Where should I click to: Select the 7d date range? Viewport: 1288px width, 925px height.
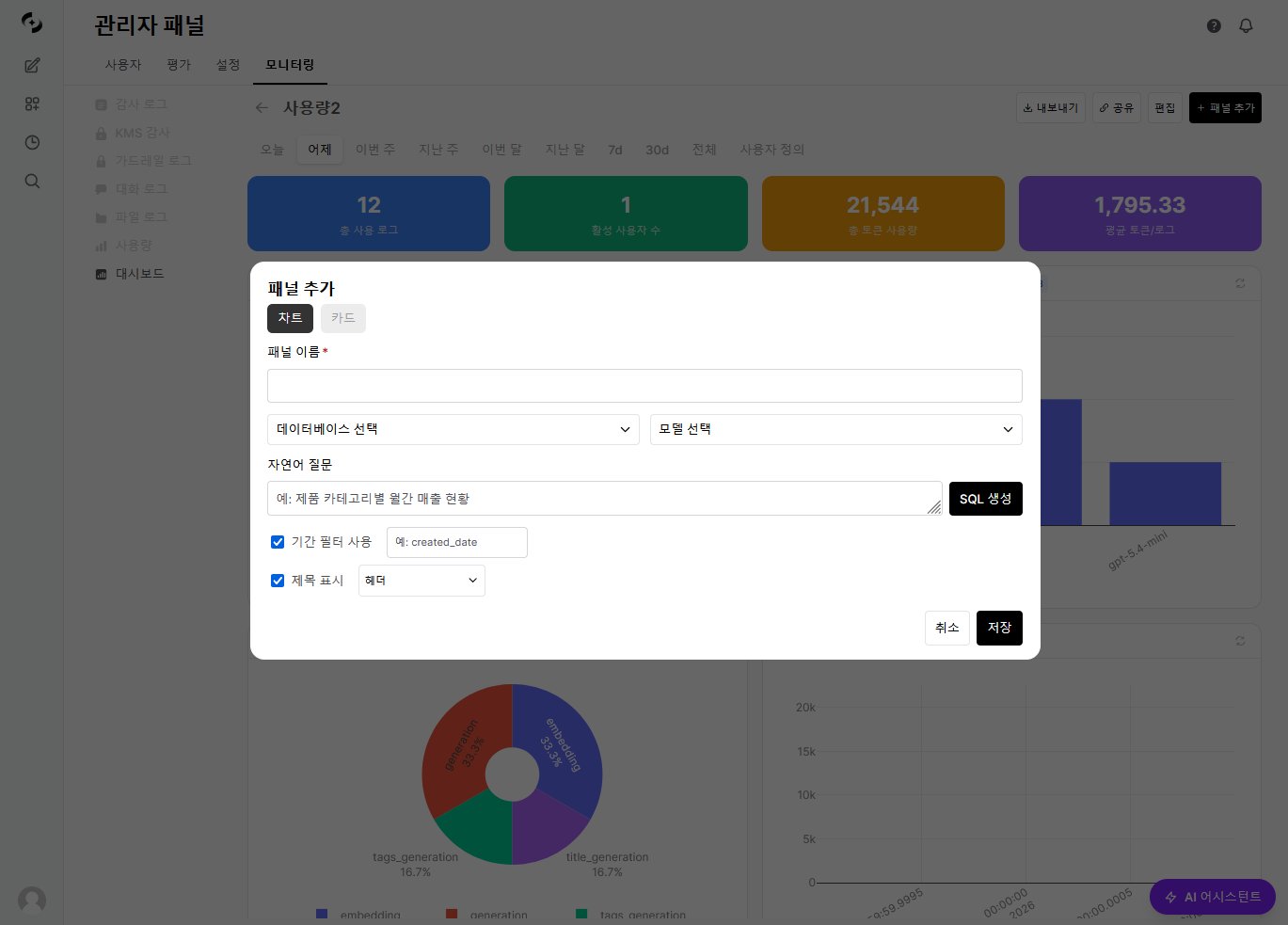[x=615, y=150]
